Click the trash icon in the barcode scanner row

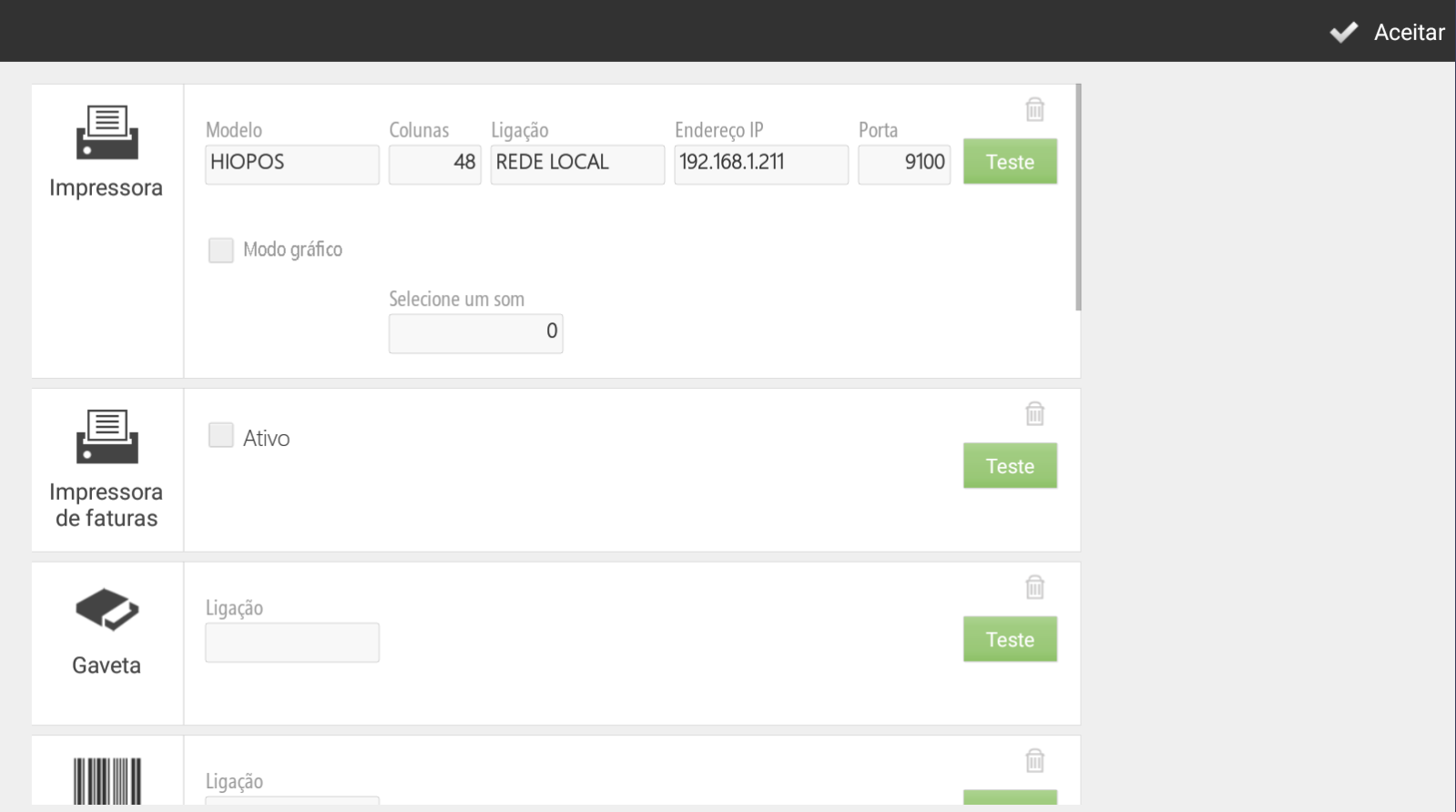coord(1034,760)
